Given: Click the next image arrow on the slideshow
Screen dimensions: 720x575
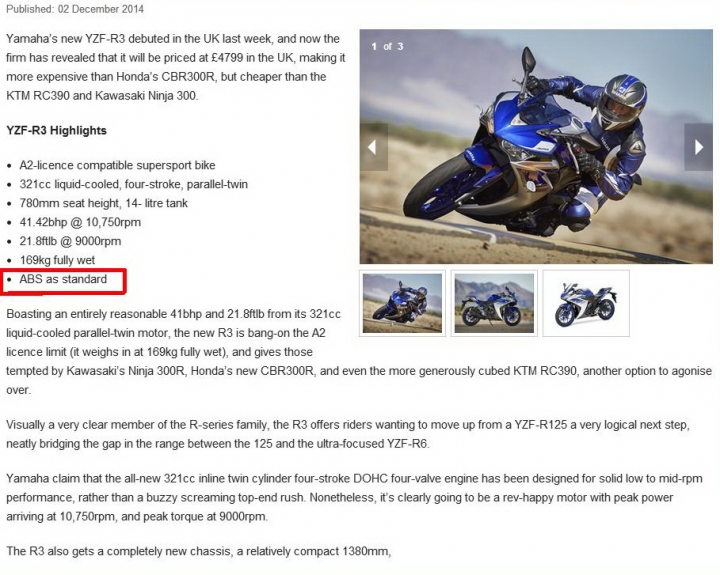Looking at the screenshot, I should coord(698,147).
